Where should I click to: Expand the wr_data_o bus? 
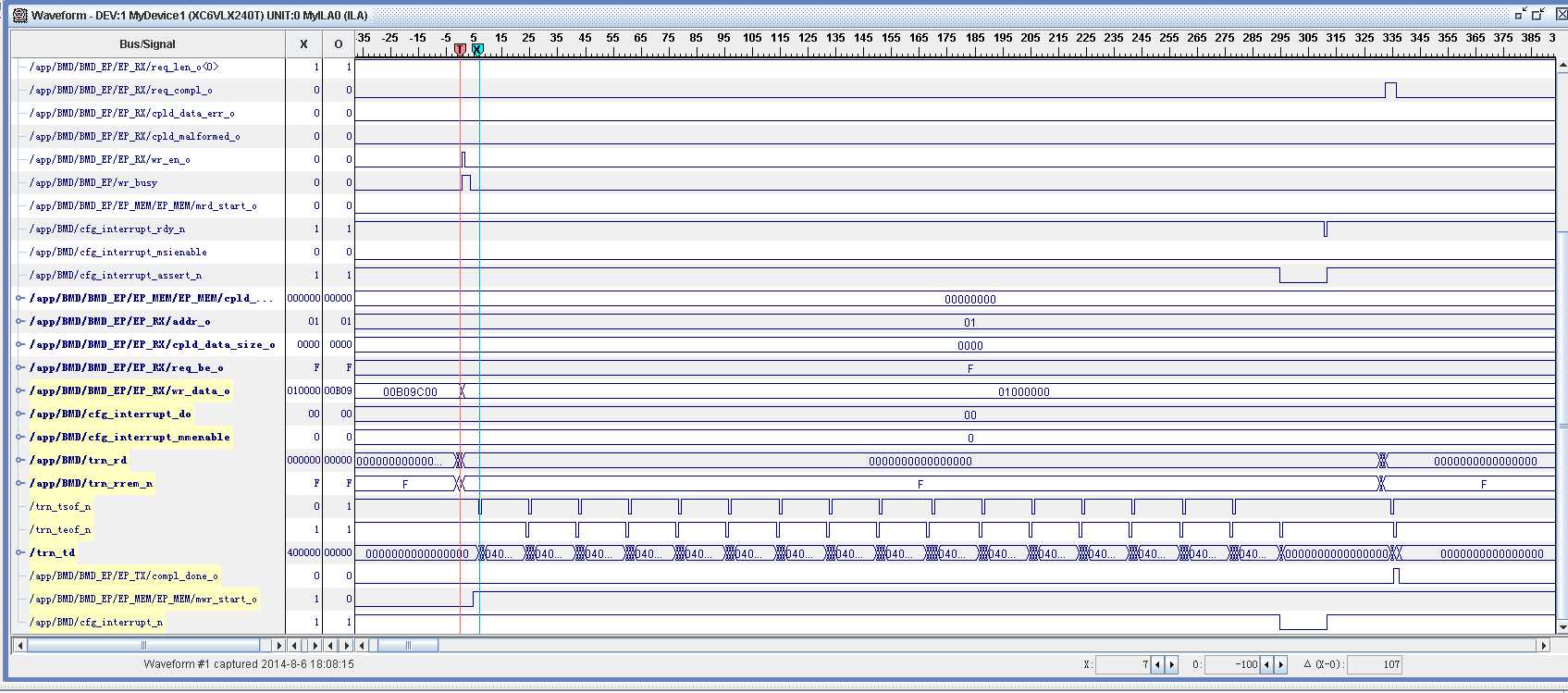coord(19,390)
